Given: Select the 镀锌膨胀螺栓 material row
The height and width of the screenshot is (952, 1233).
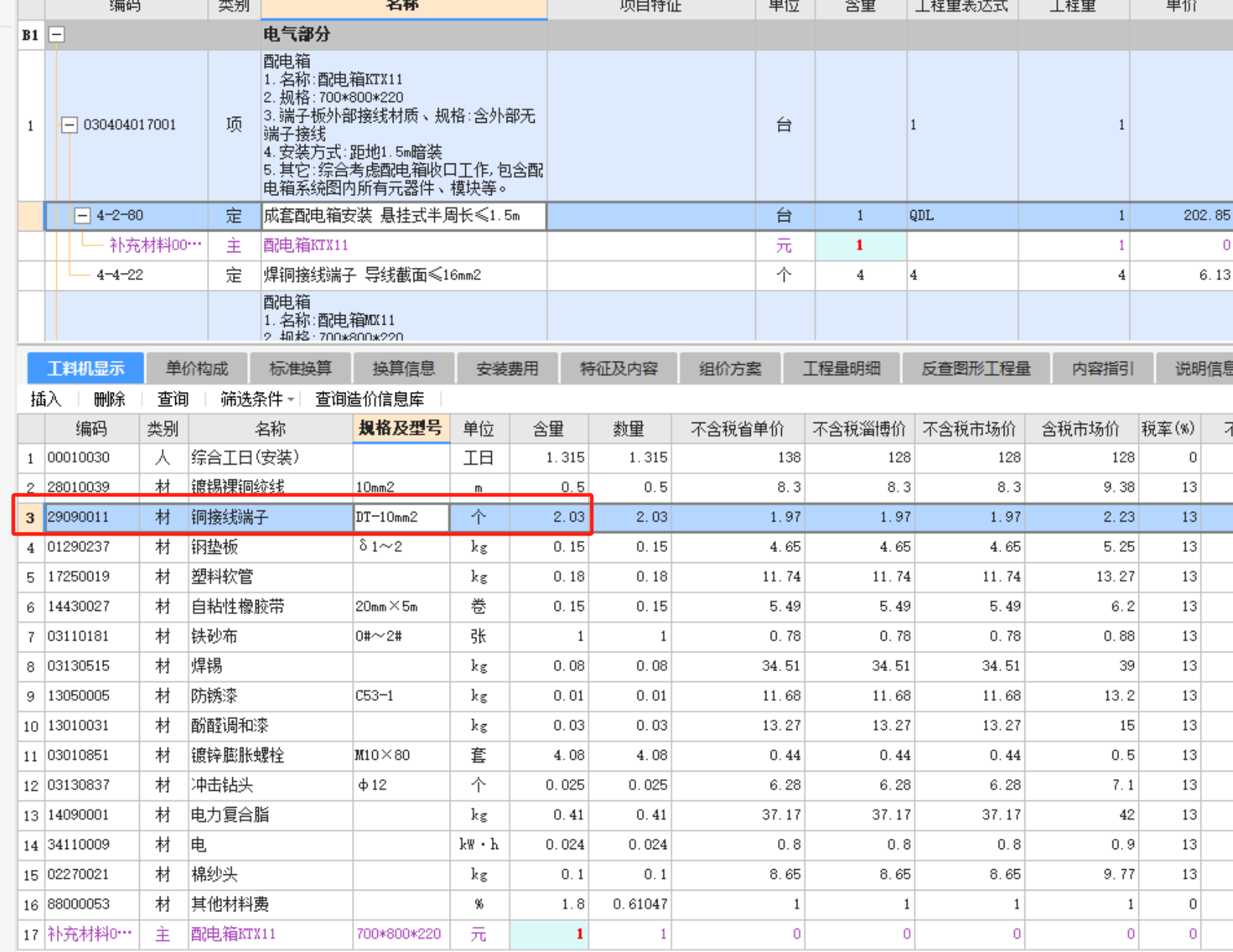Looking at the screenshot, I should [x=625, y=755].
